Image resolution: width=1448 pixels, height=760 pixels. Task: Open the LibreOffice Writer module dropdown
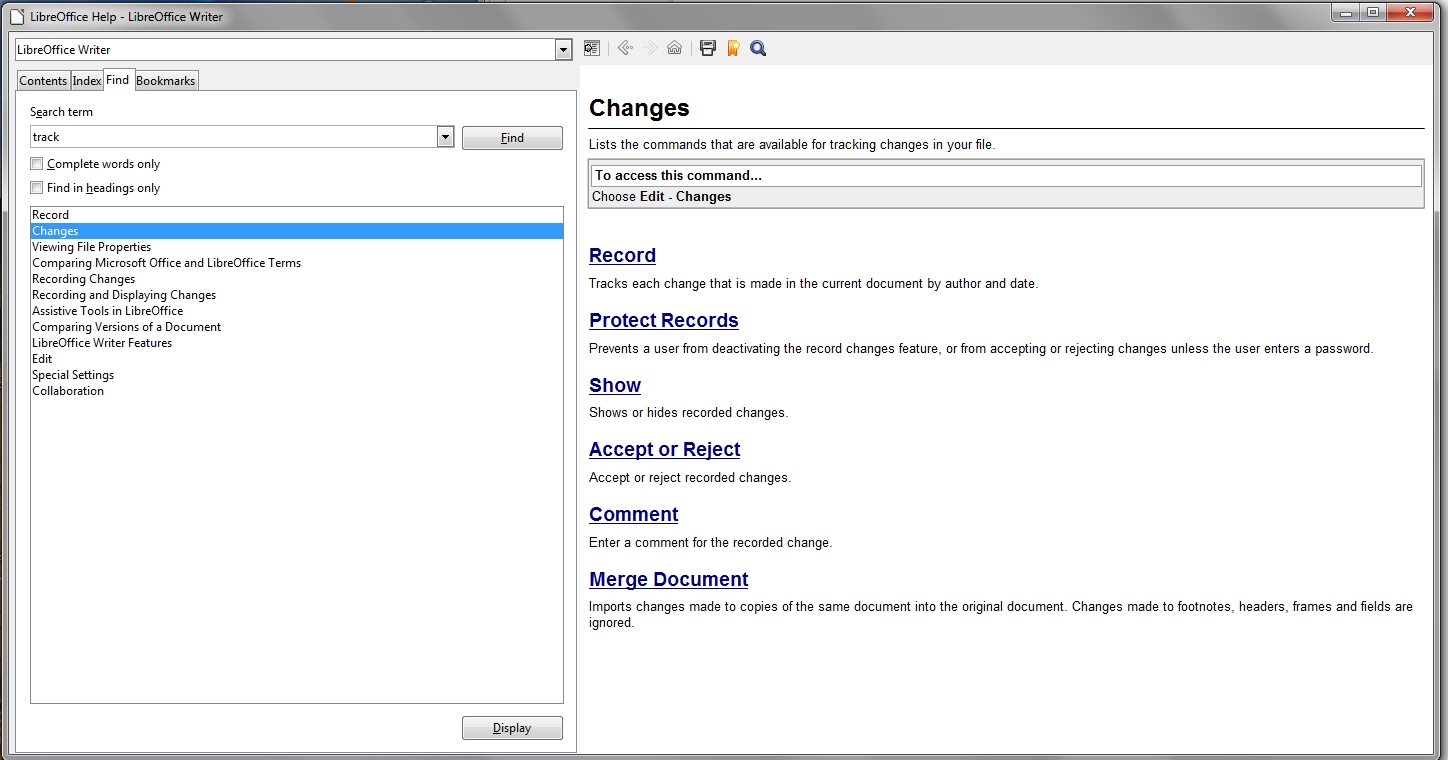click(x=564, y=50)
